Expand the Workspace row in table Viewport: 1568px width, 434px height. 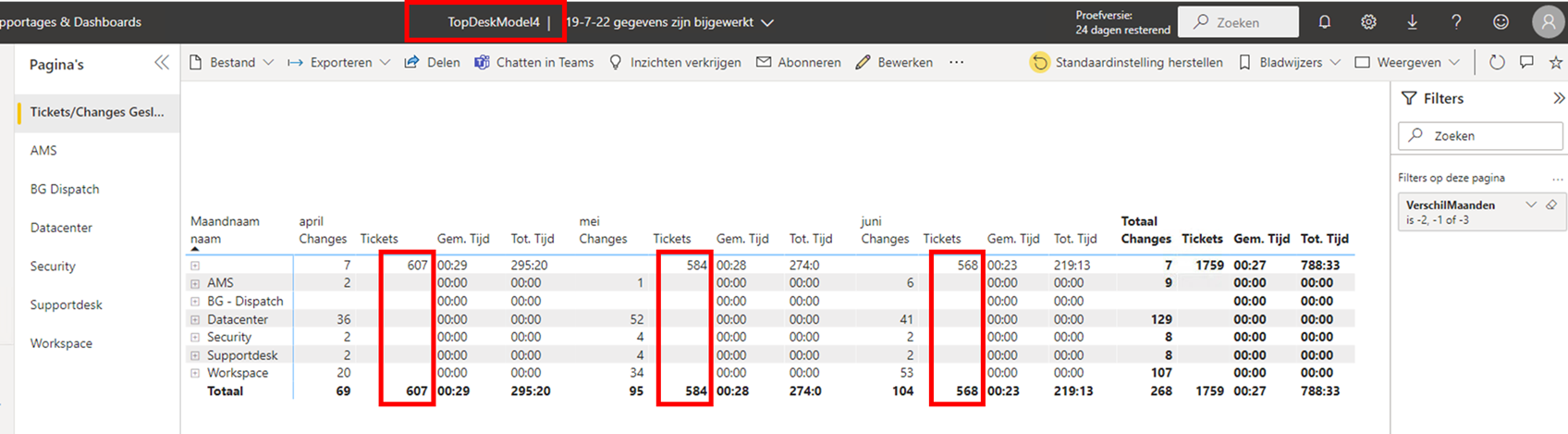tap(195, 374)
